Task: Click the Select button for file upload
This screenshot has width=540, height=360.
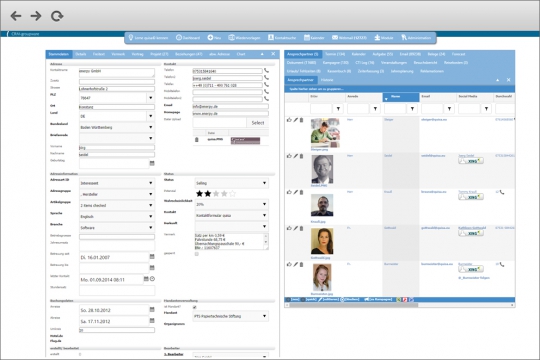Action: point(258,123)
